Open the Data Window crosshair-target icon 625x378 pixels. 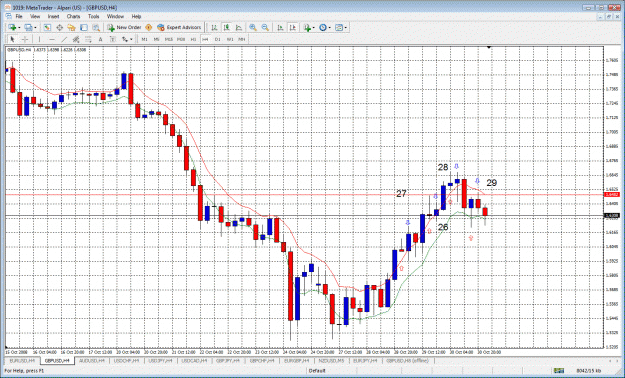(x=59, y=28)
